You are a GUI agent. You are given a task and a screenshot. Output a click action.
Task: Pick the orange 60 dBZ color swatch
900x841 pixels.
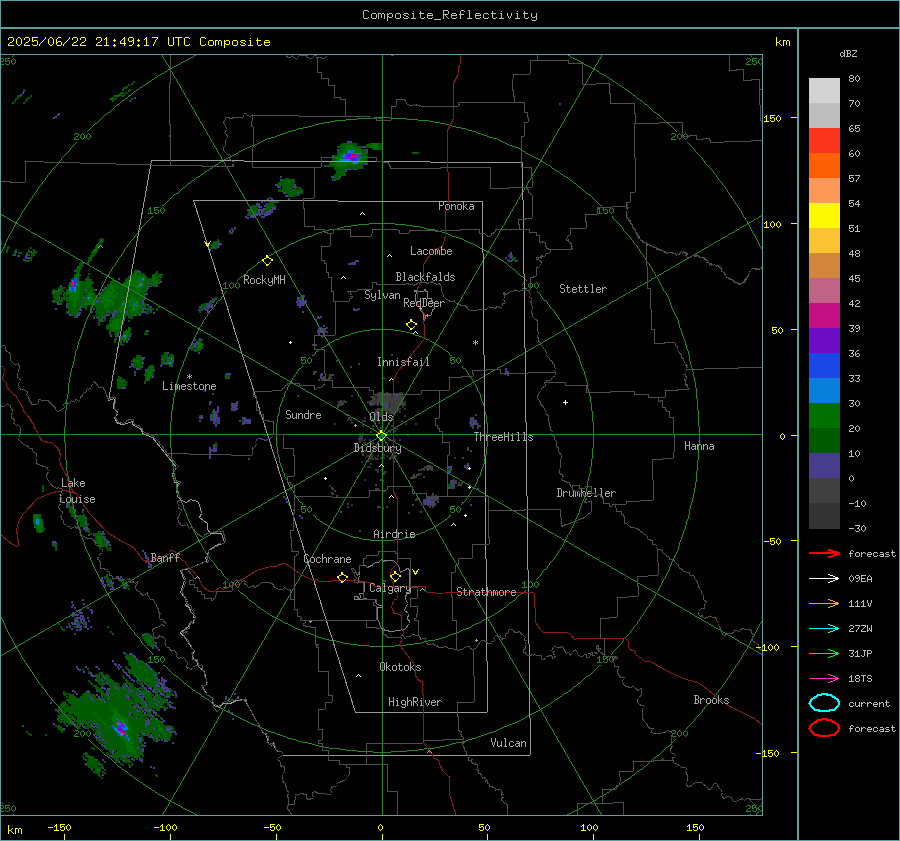824,165
